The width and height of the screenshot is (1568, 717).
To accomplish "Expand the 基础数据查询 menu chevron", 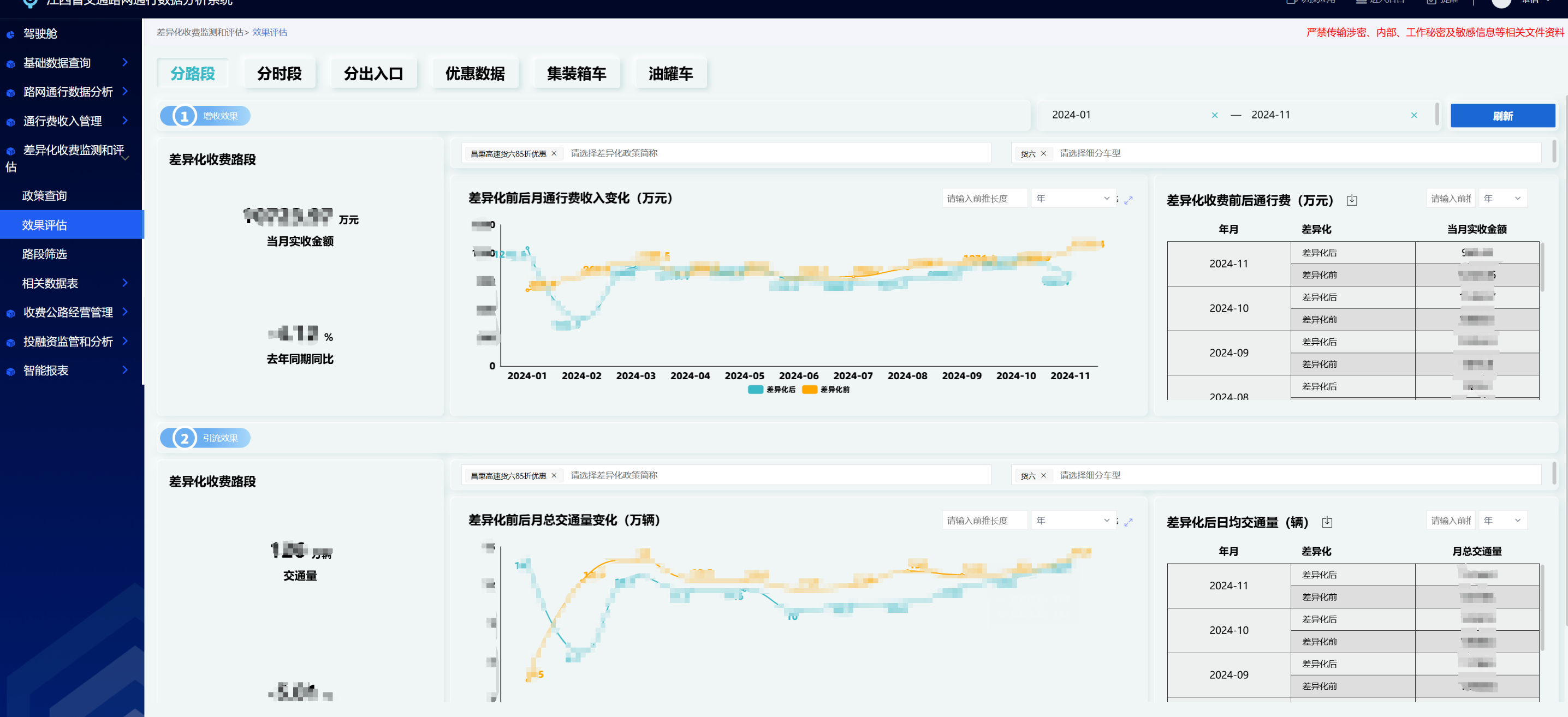I will coord(125,62).
